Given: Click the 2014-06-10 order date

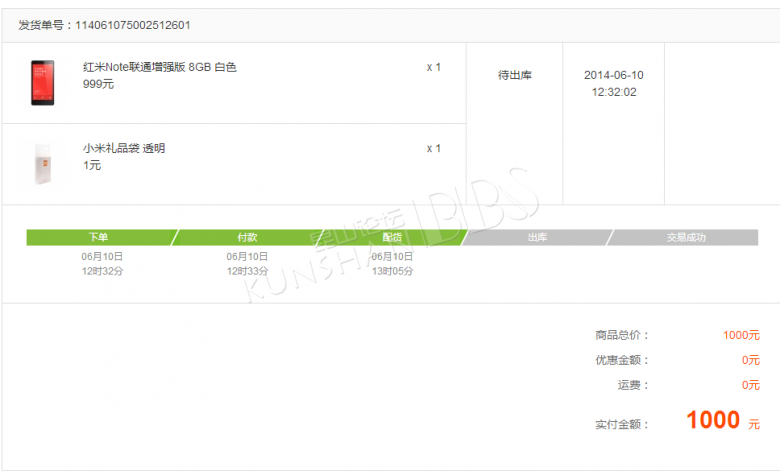Looking at the screenshot, I should click(x=614, y=75).
